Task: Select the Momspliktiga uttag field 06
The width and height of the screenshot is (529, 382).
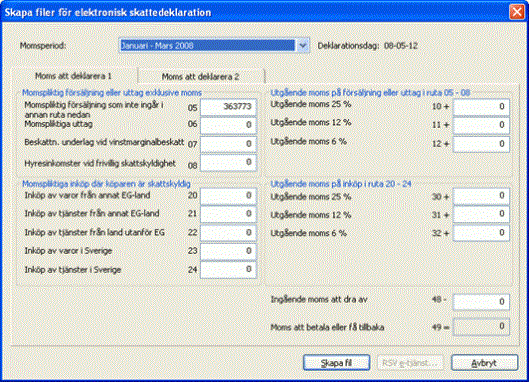Action: pyautogui.click(x=228, y=125)
